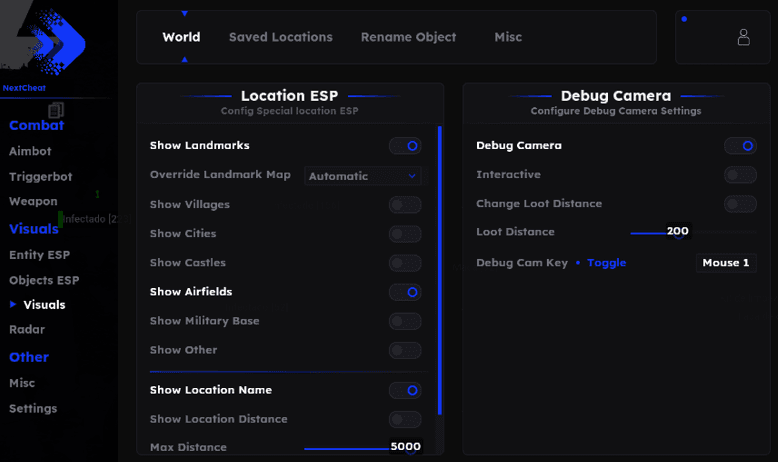Click the Loot Distance slider
Screen dimensions: 778x462
coord(660,232)
